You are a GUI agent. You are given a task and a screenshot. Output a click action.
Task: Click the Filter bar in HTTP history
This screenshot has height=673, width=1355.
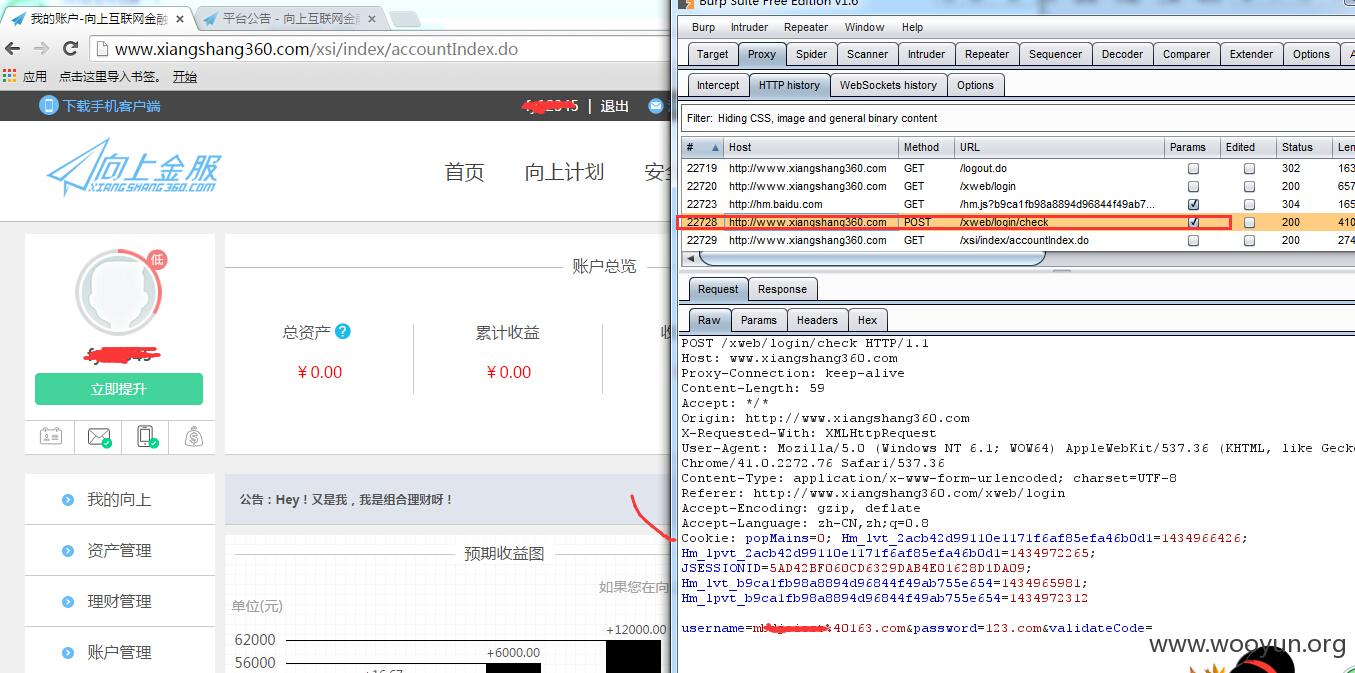1017,118
